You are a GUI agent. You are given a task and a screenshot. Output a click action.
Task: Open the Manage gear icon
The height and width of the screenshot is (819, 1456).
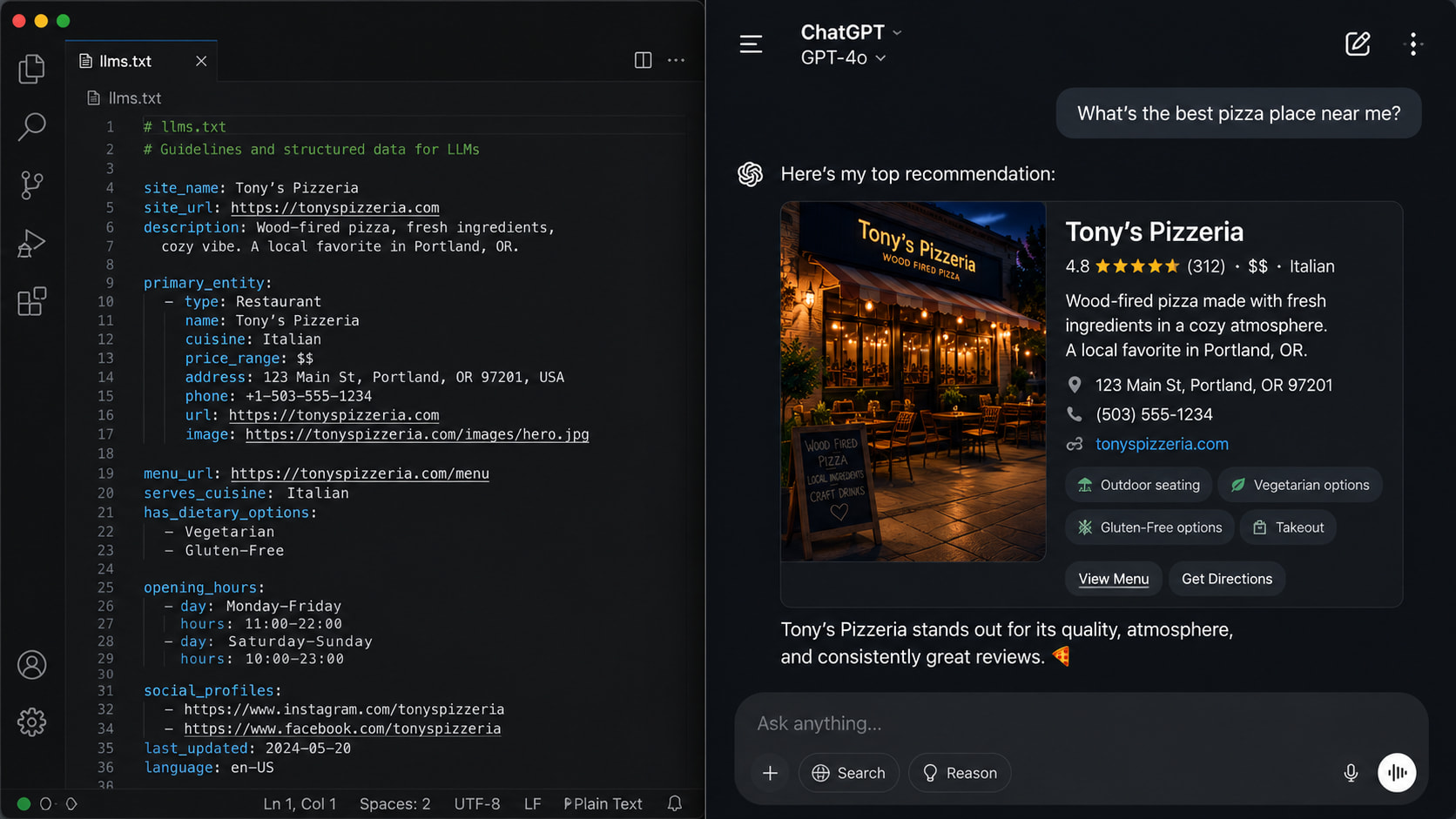click(x=32, y=722)
